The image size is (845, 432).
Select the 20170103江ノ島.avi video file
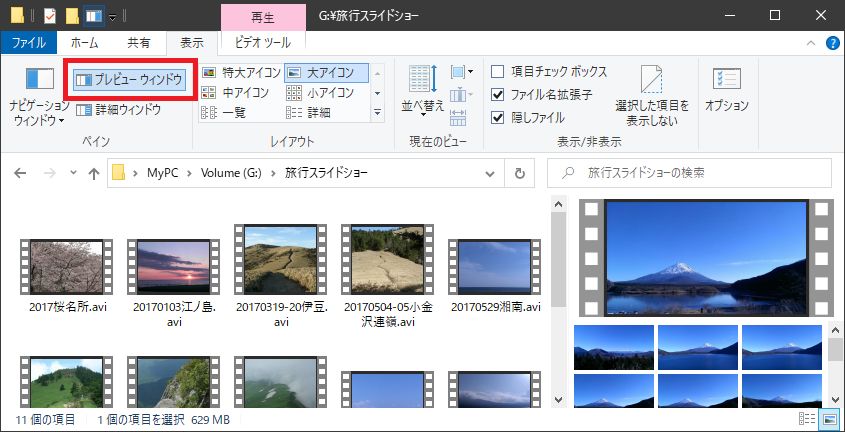coord(174,282)
